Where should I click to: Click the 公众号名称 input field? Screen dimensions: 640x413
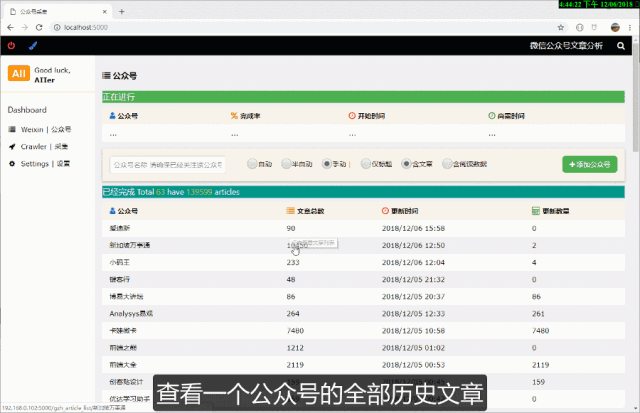[167, 164]
